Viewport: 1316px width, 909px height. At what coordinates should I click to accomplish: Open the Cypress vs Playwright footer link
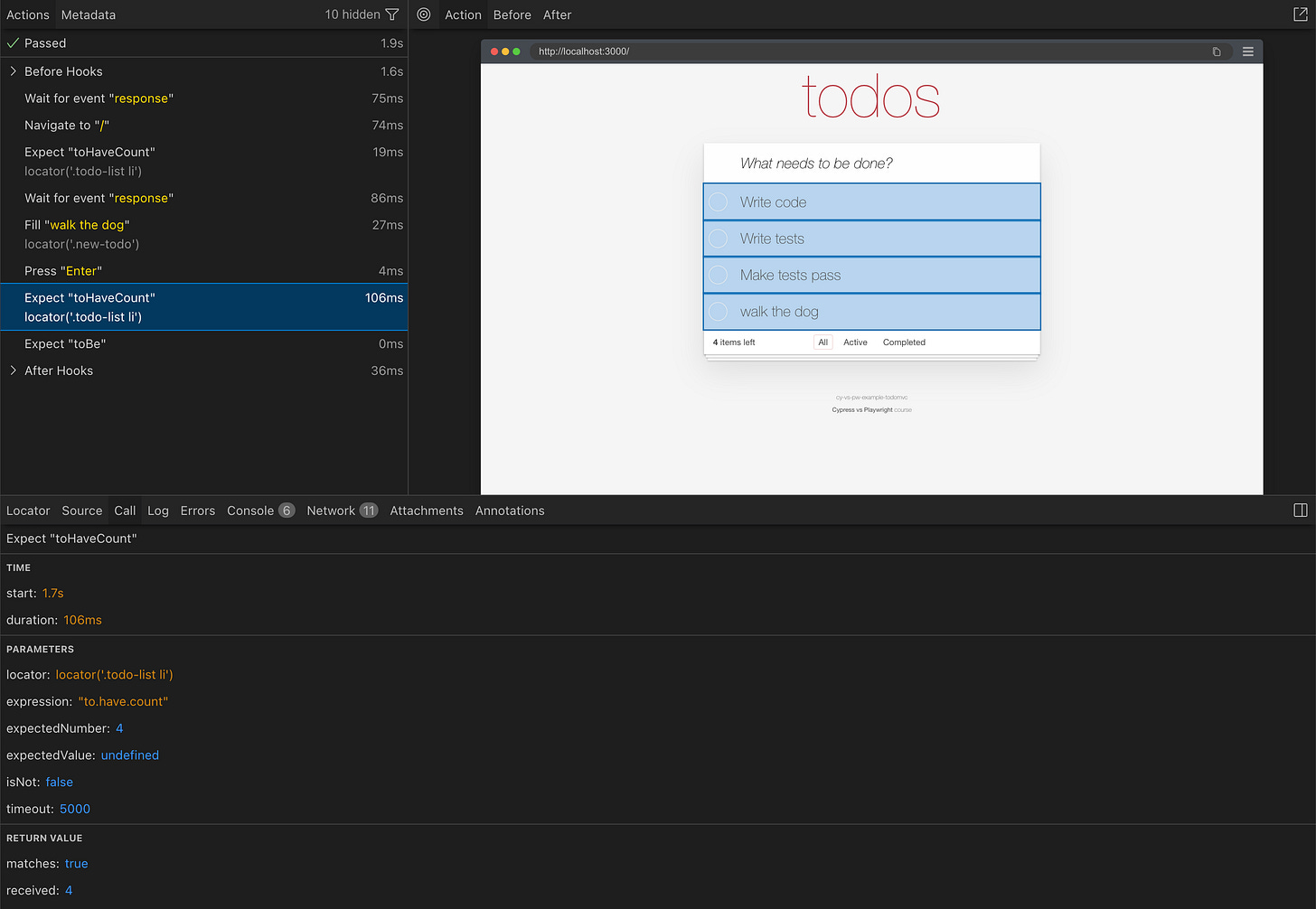click(862, 410)
